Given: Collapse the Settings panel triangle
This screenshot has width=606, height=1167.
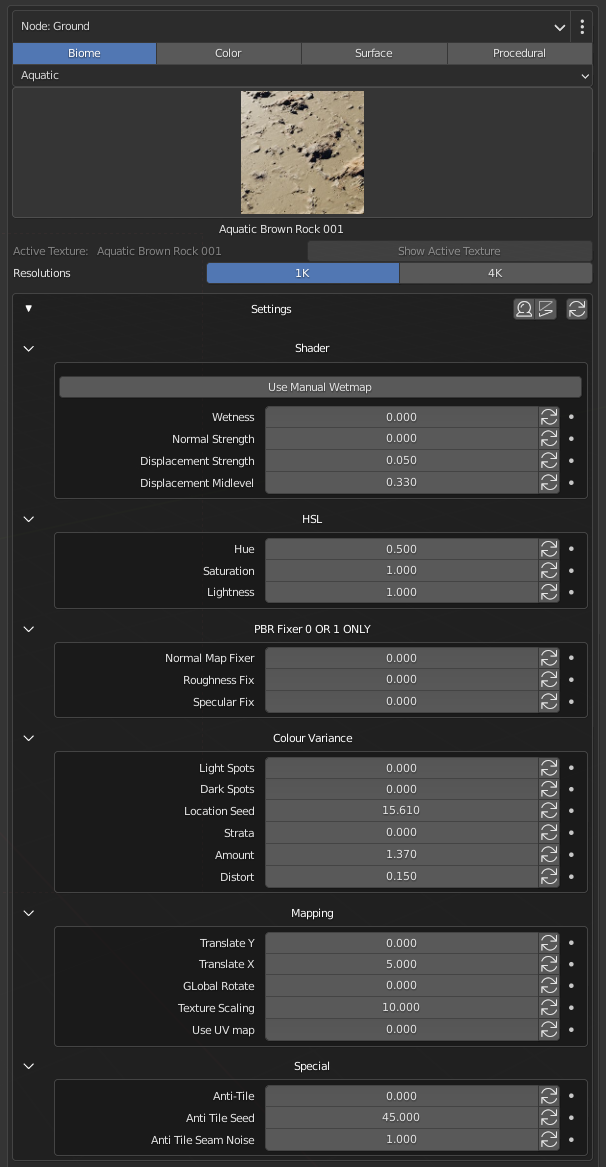Looking at the screenshot, I should [29, 308].
